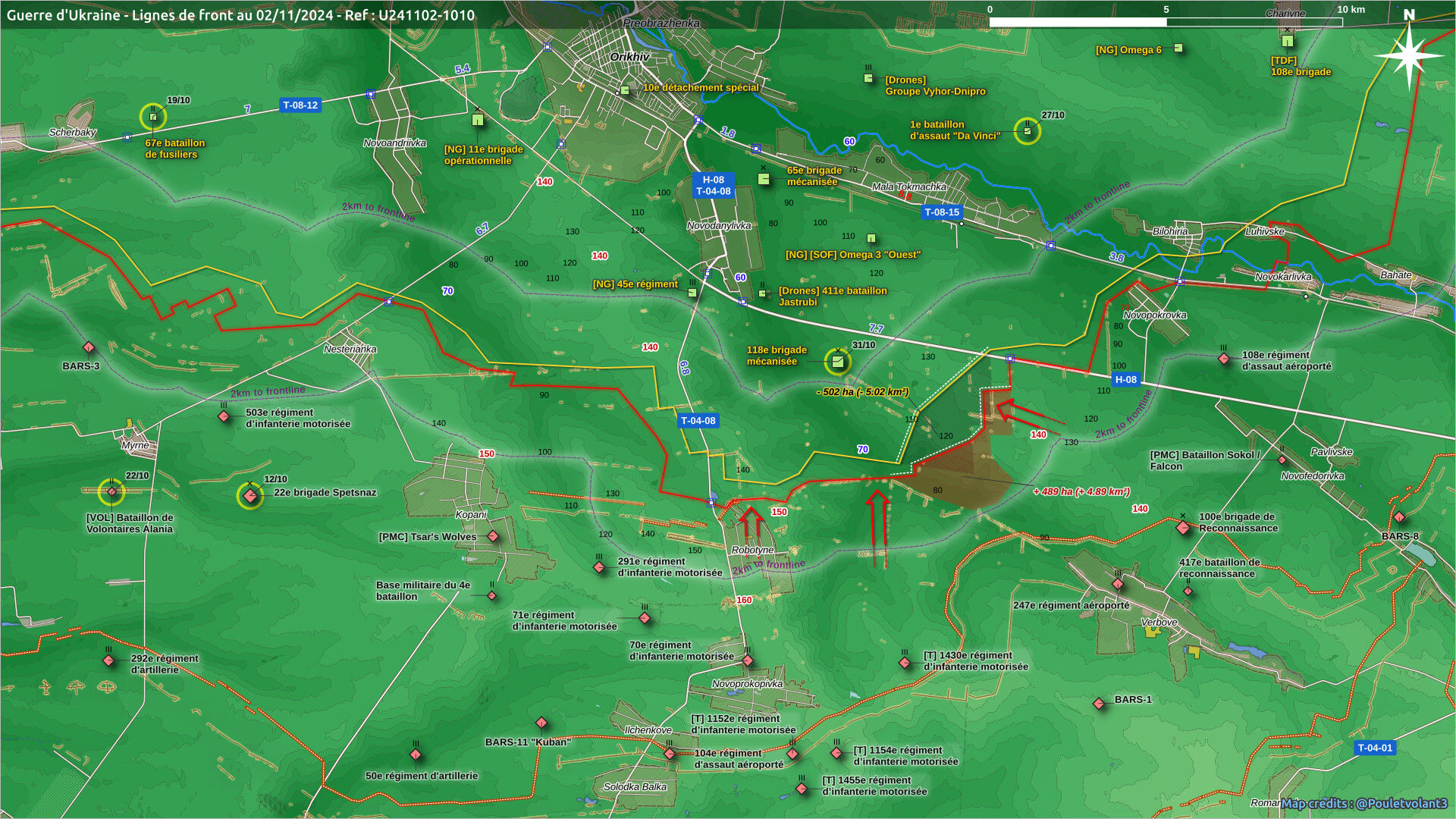1456x819 pixels.
Task: Click the Da Vinci assault battalion marker
Action: (1027, 131)
